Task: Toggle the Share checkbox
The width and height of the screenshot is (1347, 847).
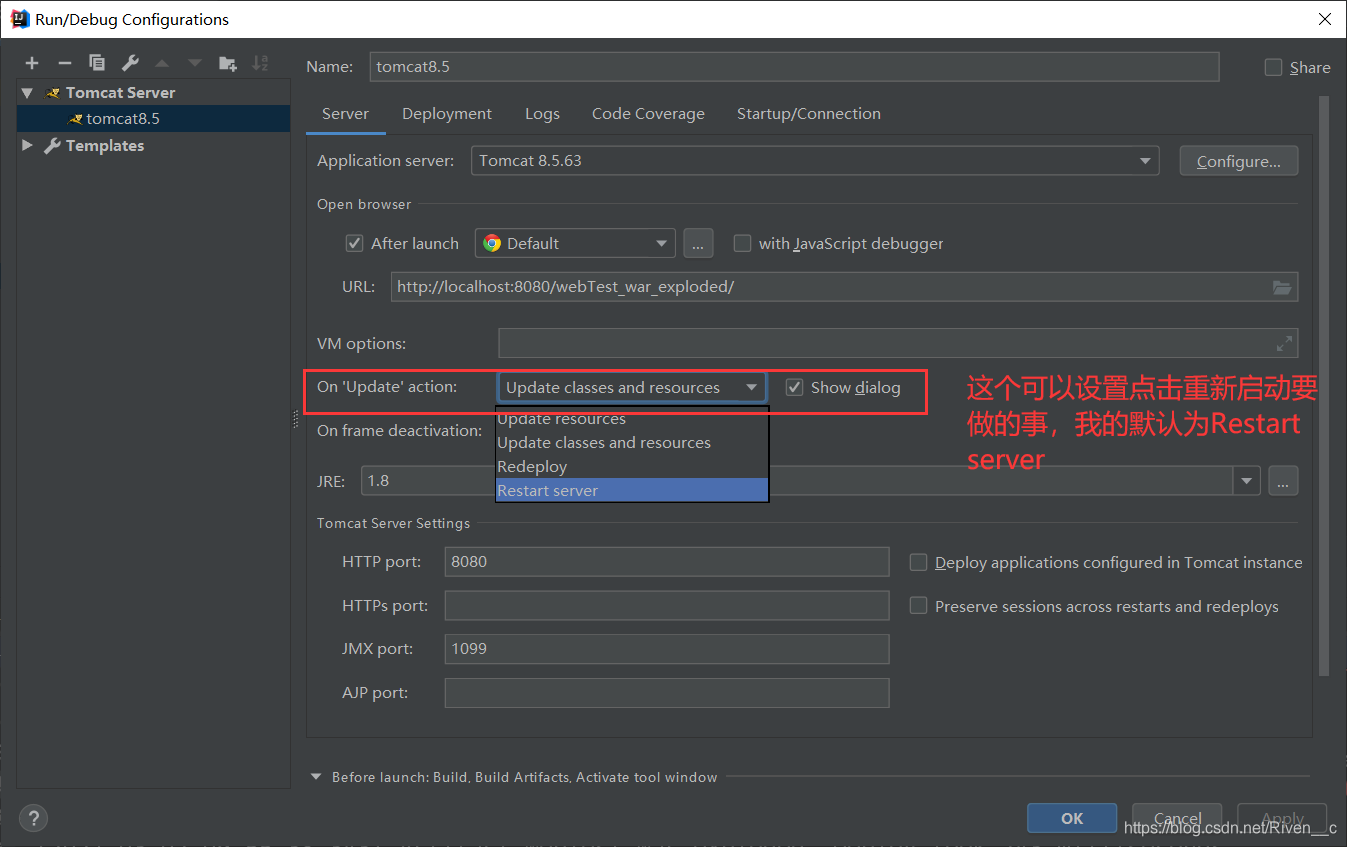Action: click(x=1273, y=67)
